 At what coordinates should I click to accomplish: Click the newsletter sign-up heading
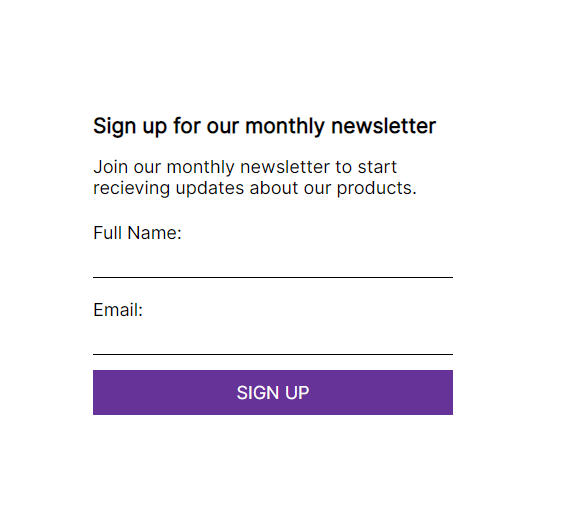(264, 127)
